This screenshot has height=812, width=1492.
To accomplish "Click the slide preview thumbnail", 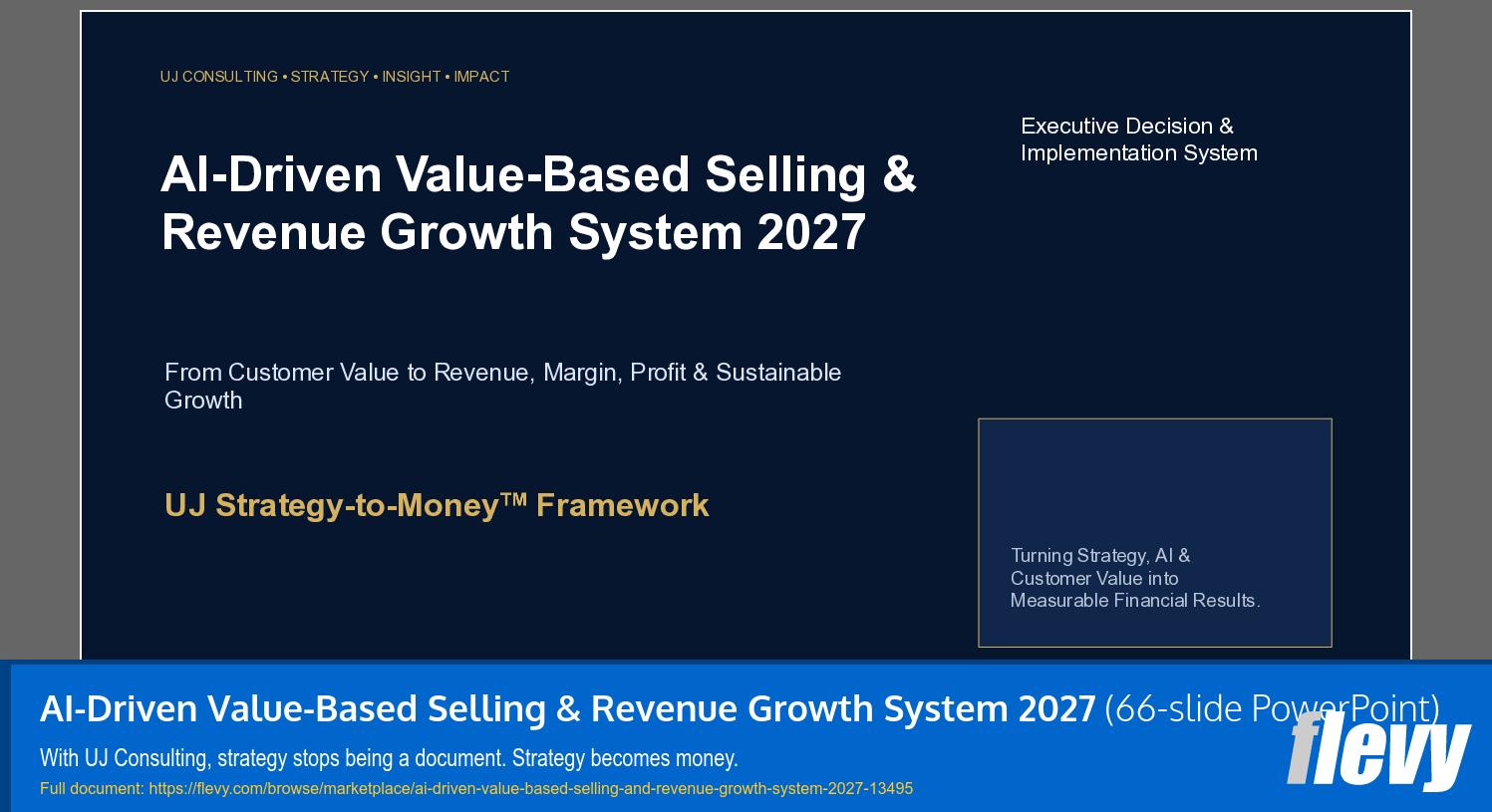I will click(x=746, y=336).
